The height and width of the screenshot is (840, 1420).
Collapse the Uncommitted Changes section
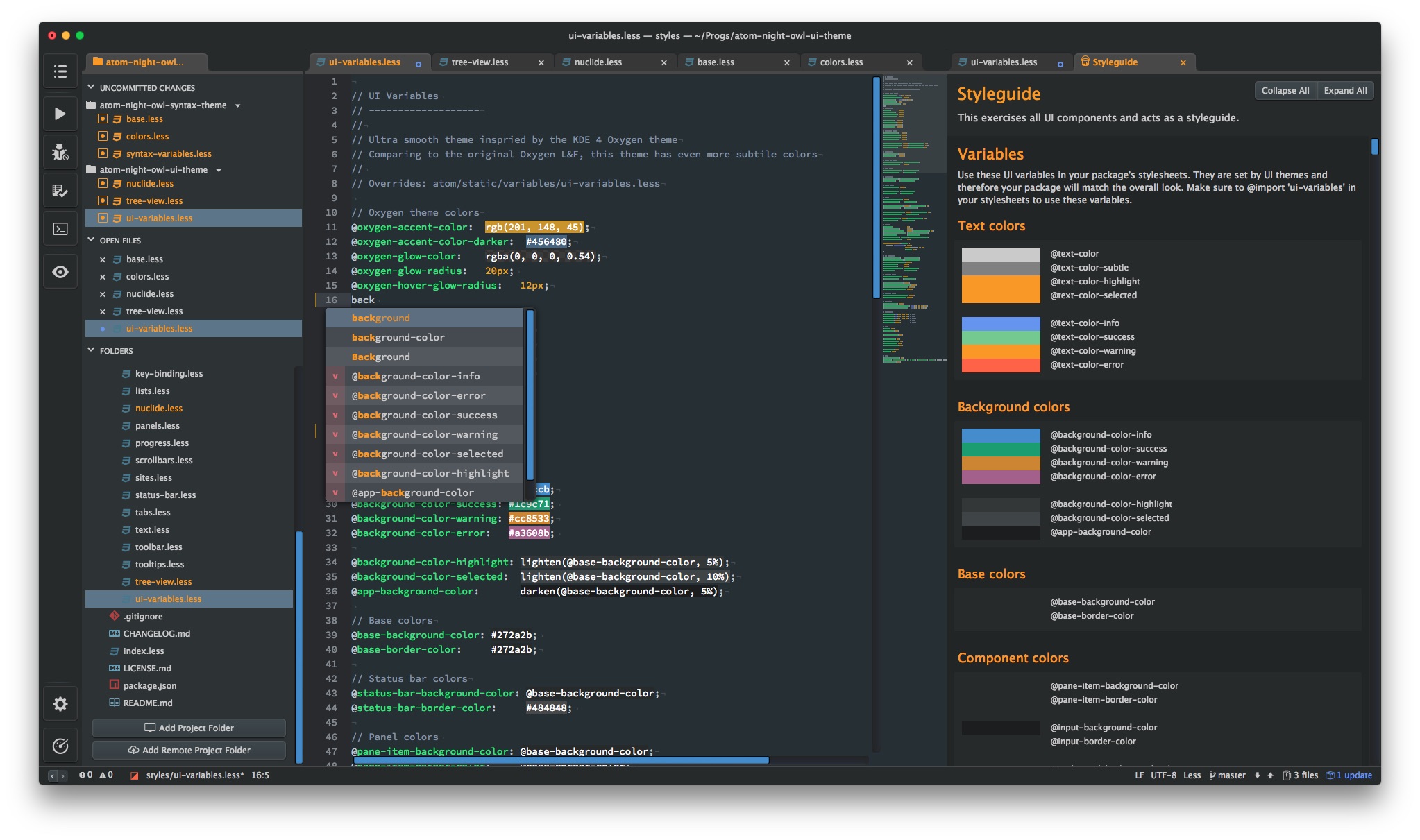pyautogui.click(x=91, y=87)
